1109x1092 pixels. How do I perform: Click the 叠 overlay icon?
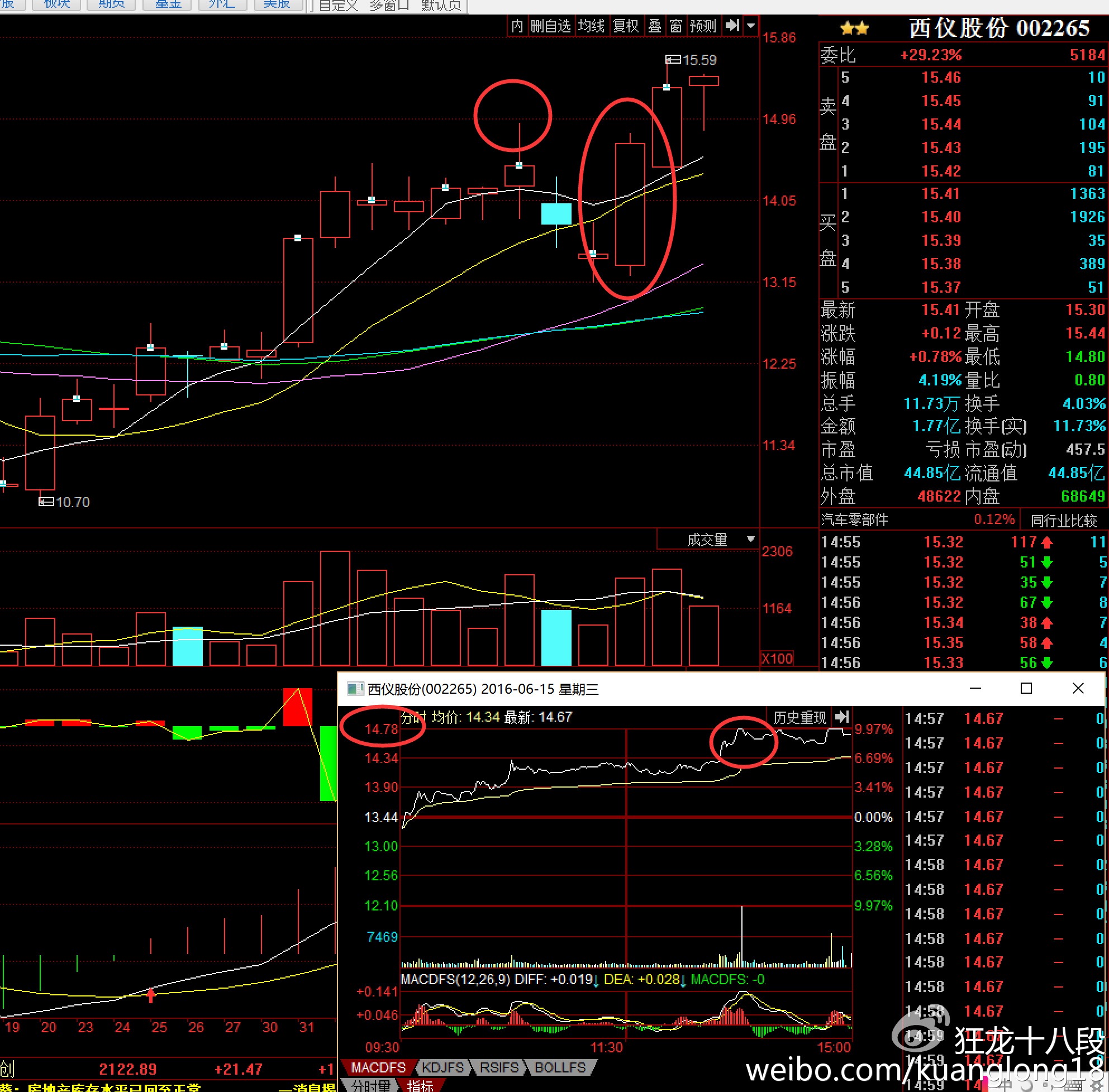point(655,26)
